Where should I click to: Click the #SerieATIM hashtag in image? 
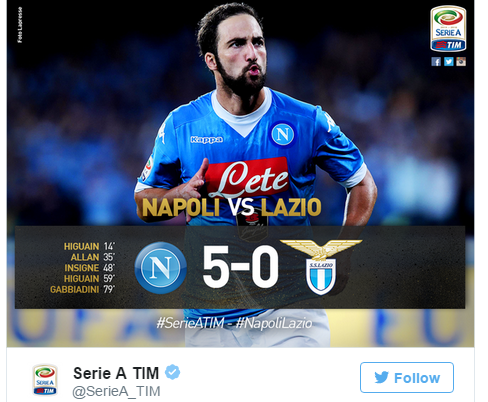pos(190,323)
